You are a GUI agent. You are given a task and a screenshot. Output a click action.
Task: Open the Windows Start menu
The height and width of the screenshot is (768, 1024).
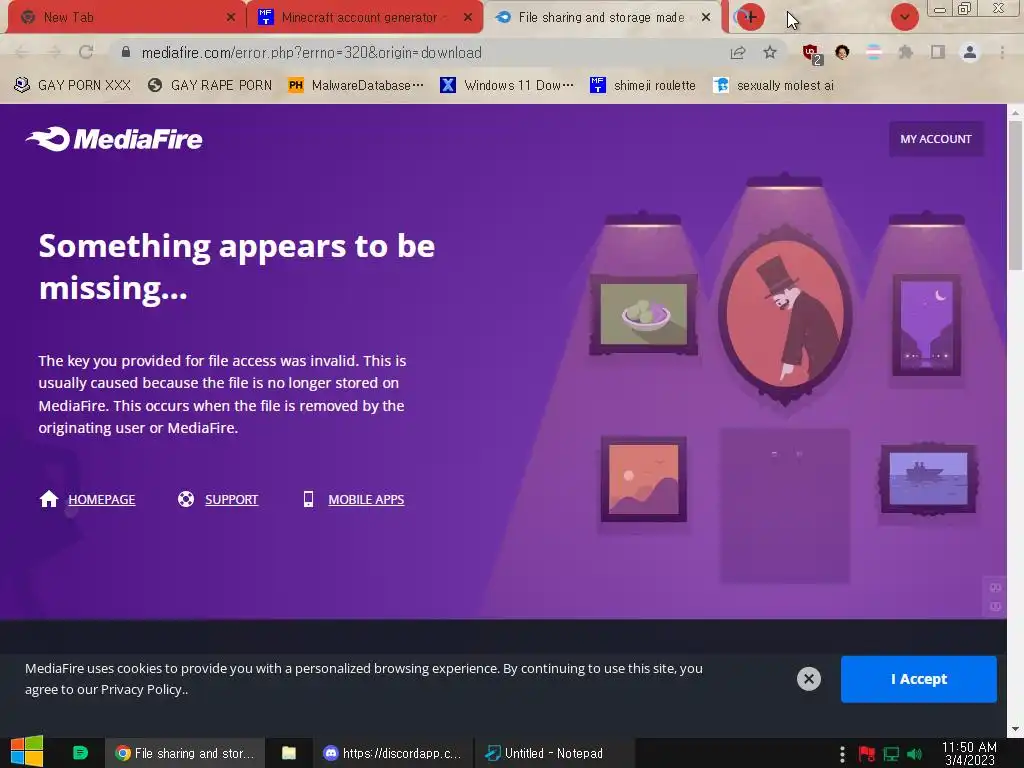pyautogui.click(x=27, y=752)
